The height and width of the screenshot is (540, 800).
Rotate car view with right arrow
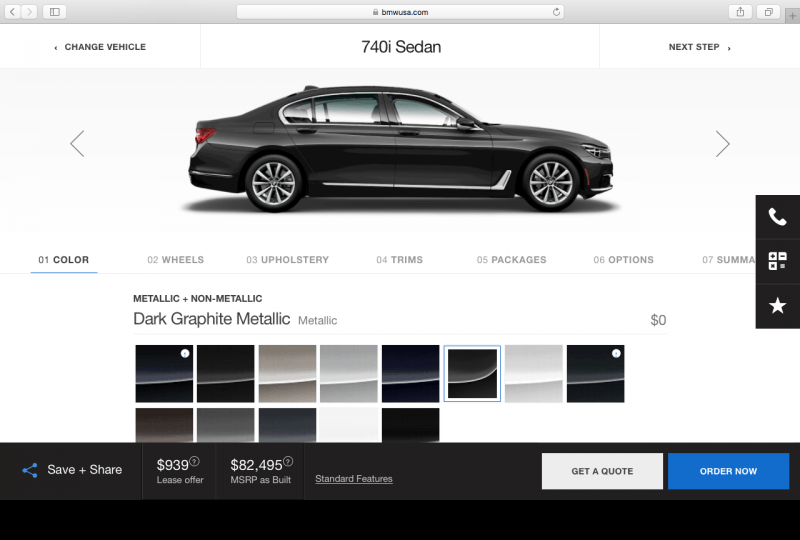point(722,144)
